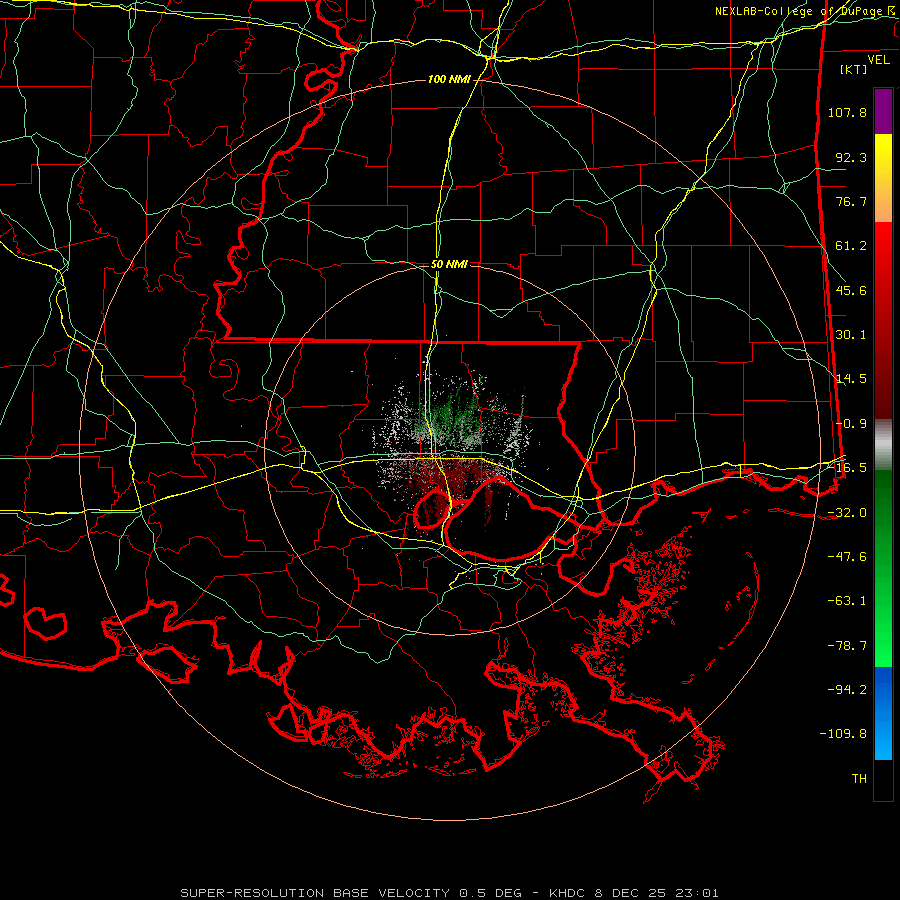Click the 14.5 value on velocity scale
This screenshot has height=900, width=900.
click(851, 379)
